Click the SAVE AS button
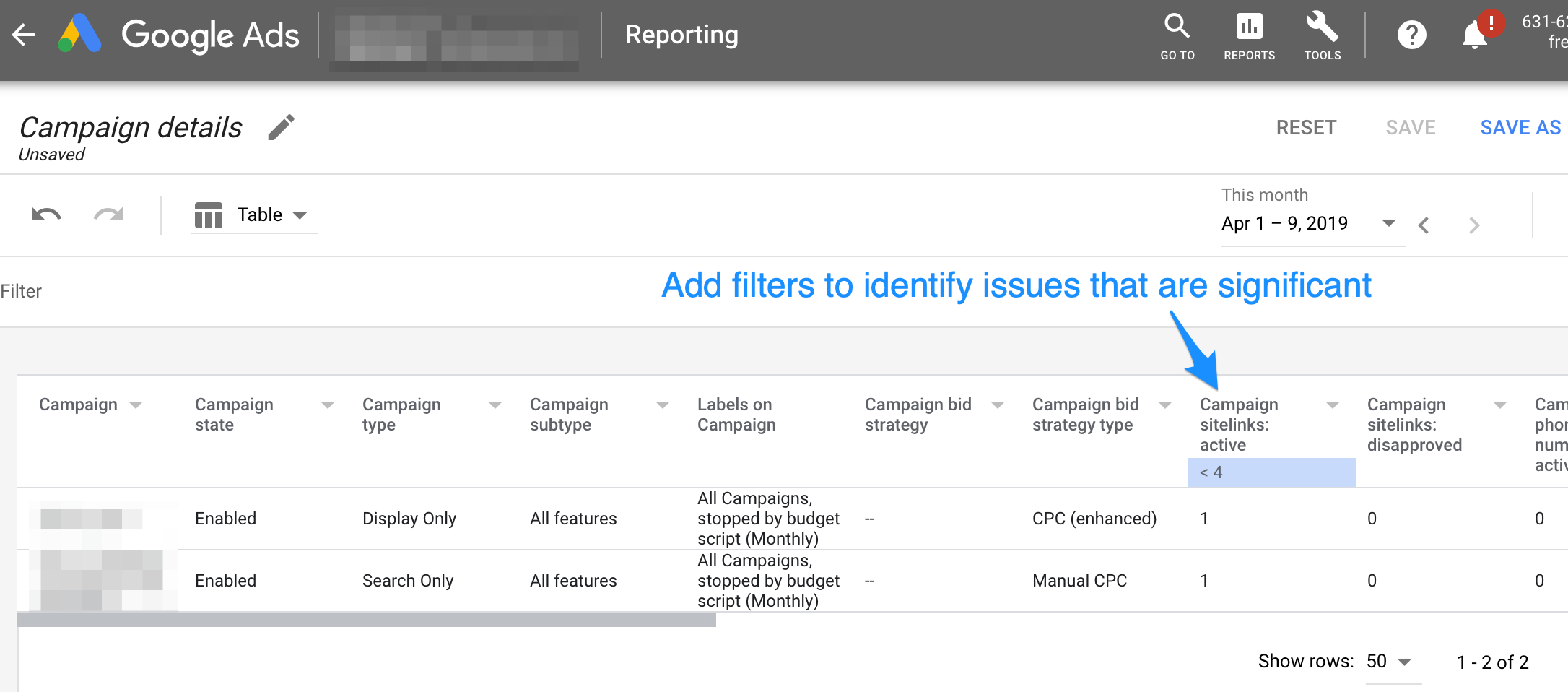 pyautogui.click(x=1520, y=128)
